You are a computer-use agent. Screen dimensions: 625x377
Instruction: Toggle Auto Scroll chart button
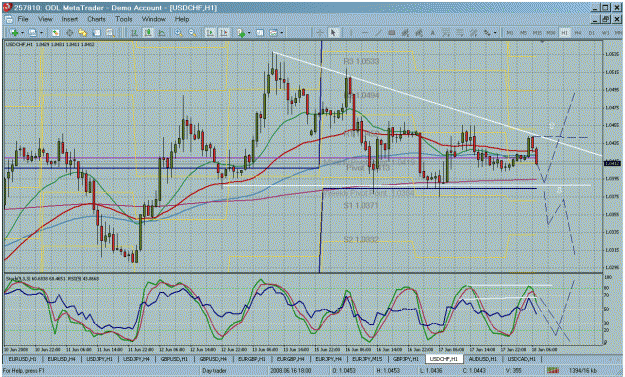click(210, 33)
